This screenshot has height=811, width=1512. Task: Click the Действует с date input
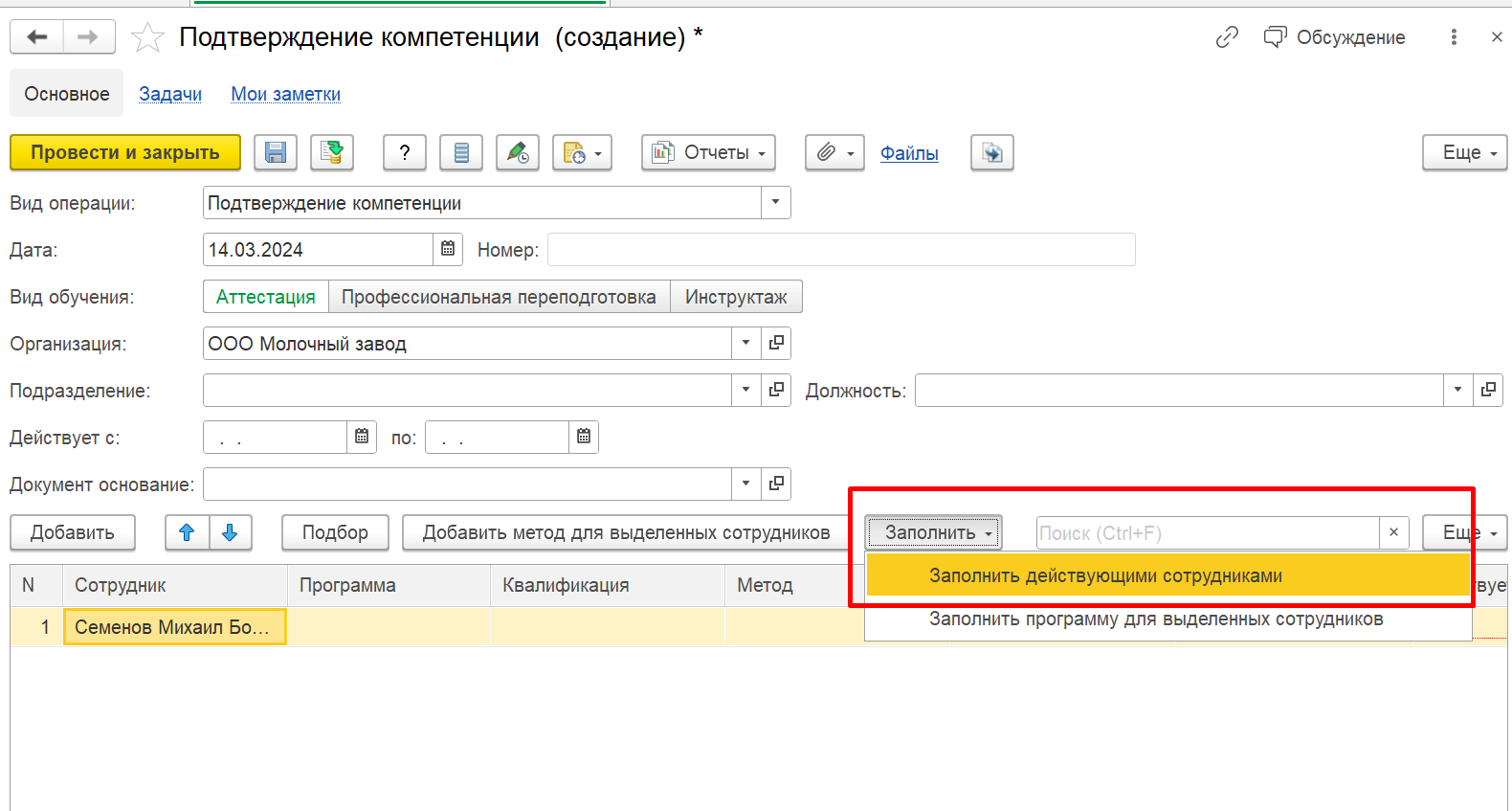[x=275, y=438]
